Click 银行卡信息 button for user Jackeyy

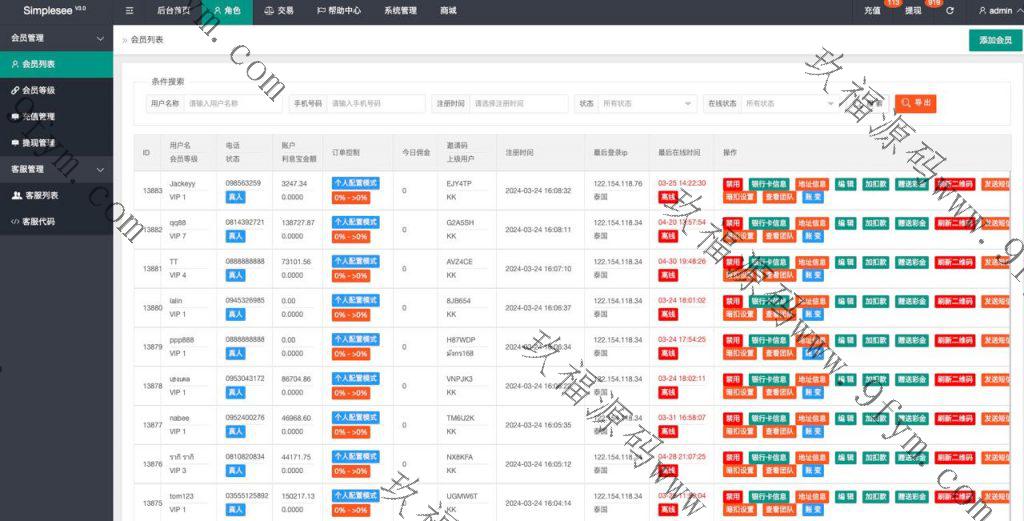pyautogui.click(x=769, y=184)
